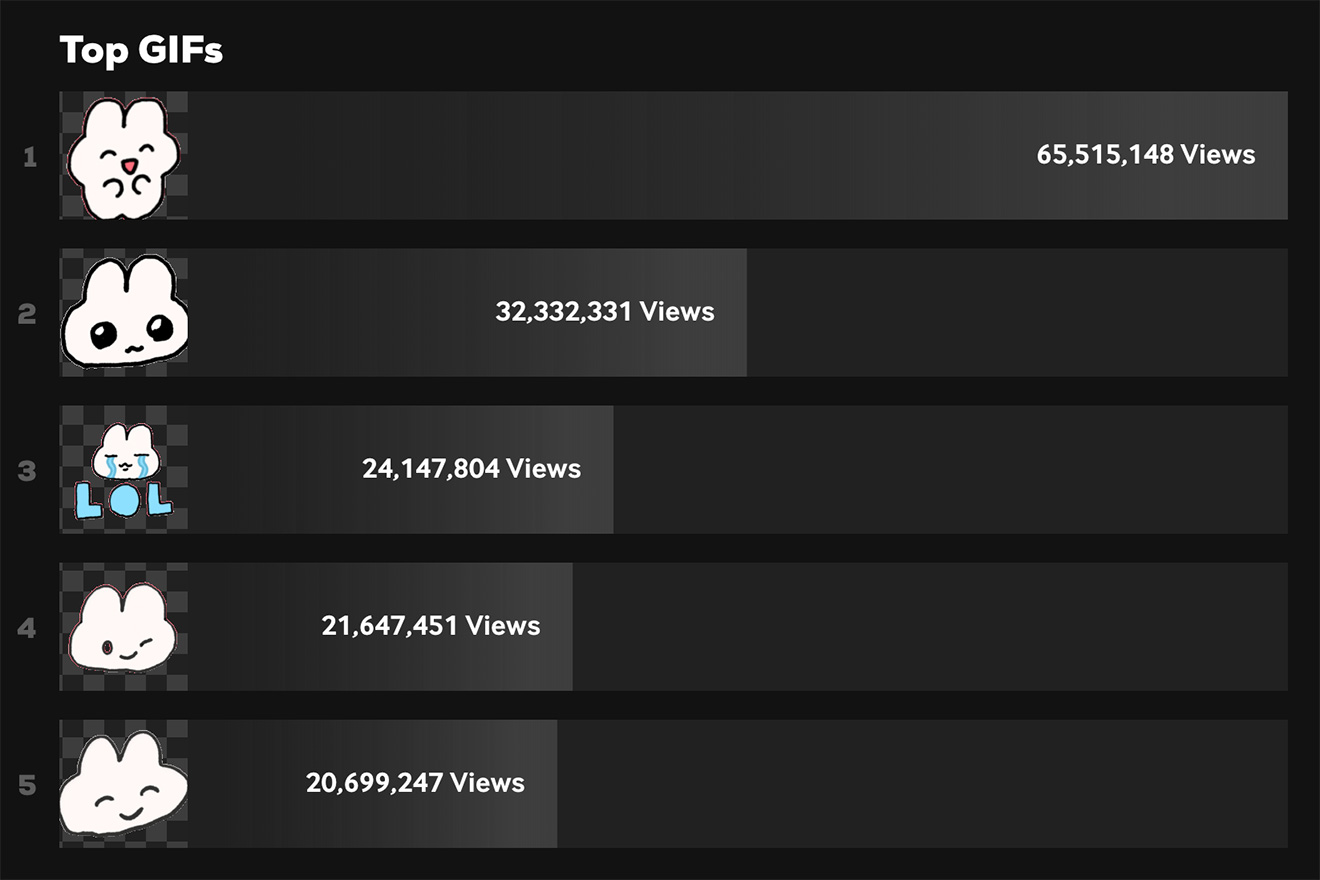This screenshot has height=880, width=1320.
Task: Click rank number 5
Action: click(28, 785)
